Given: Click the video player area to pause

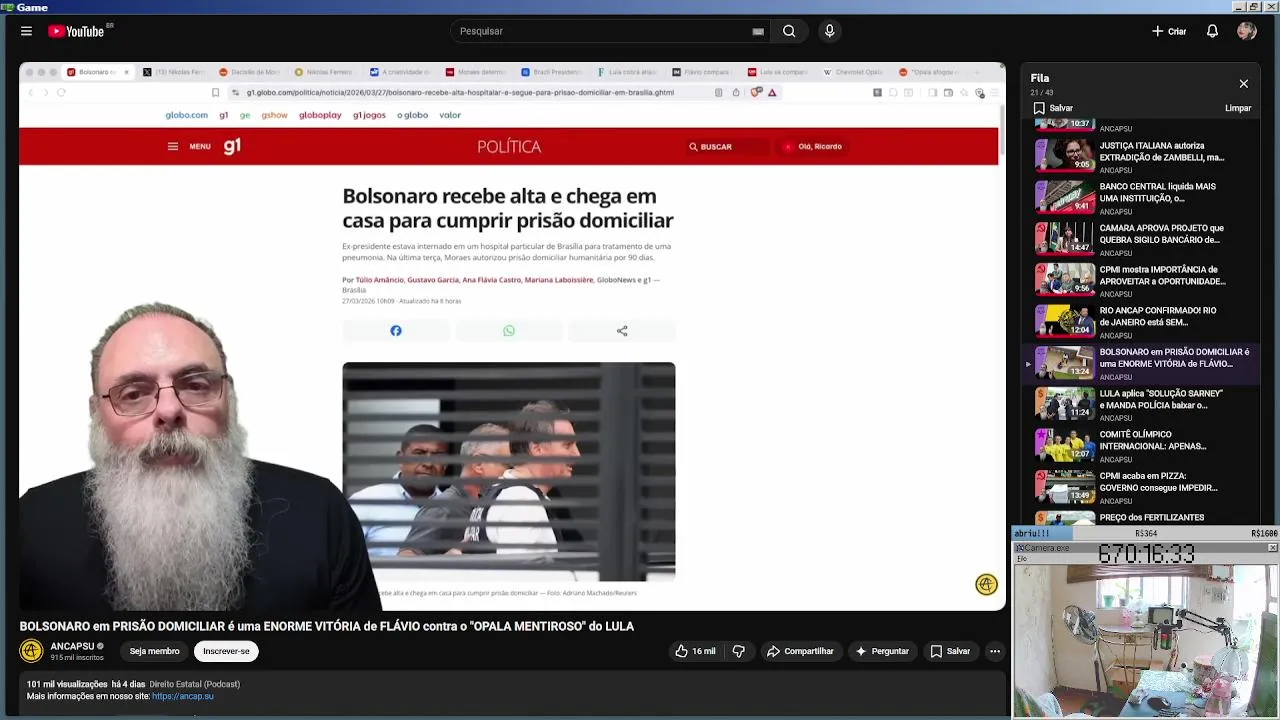Looking at the screenshot, I should pos(512,336).
